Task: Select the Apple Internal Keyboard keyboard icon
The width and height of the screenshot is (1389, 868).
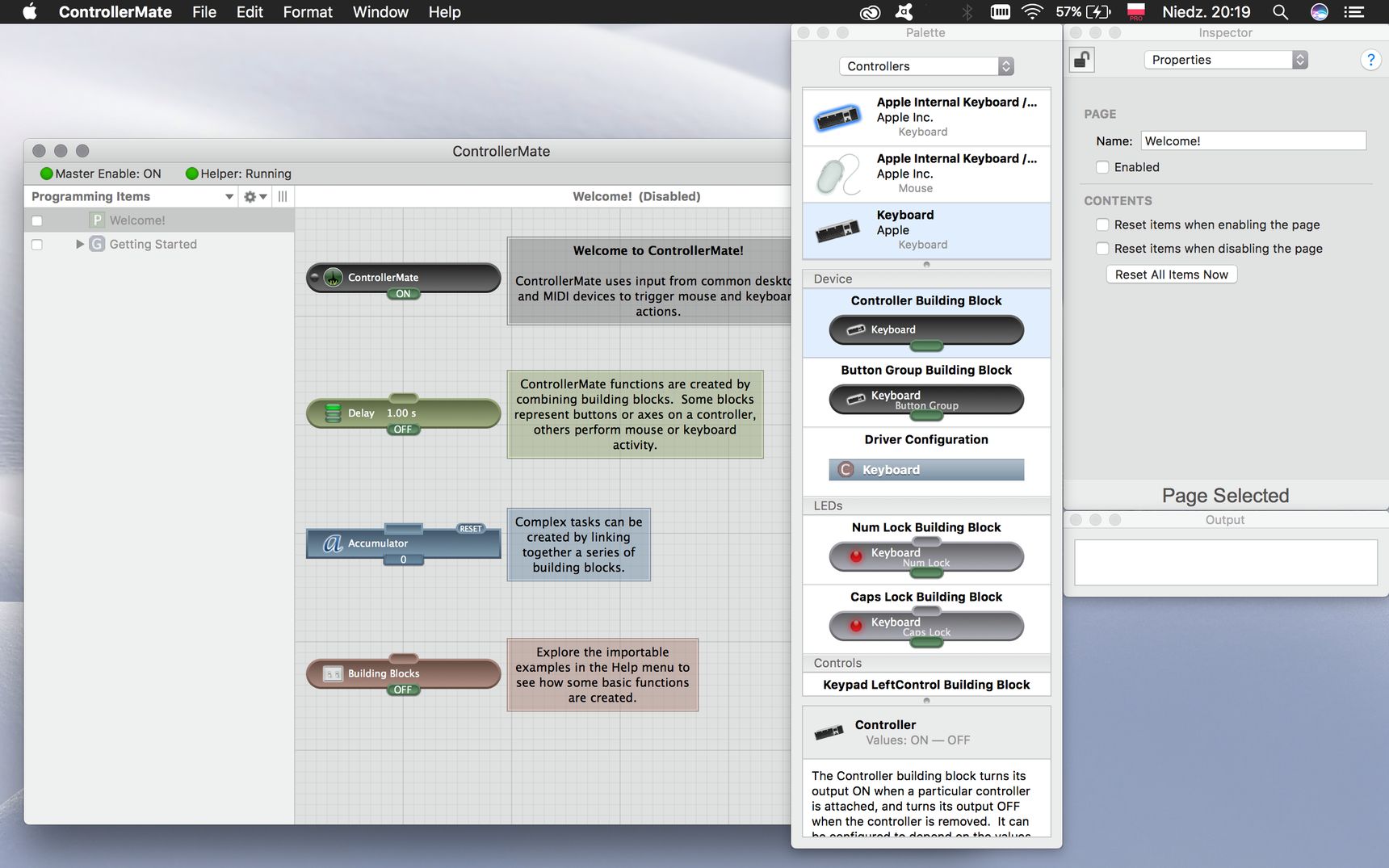Action: 837,118
